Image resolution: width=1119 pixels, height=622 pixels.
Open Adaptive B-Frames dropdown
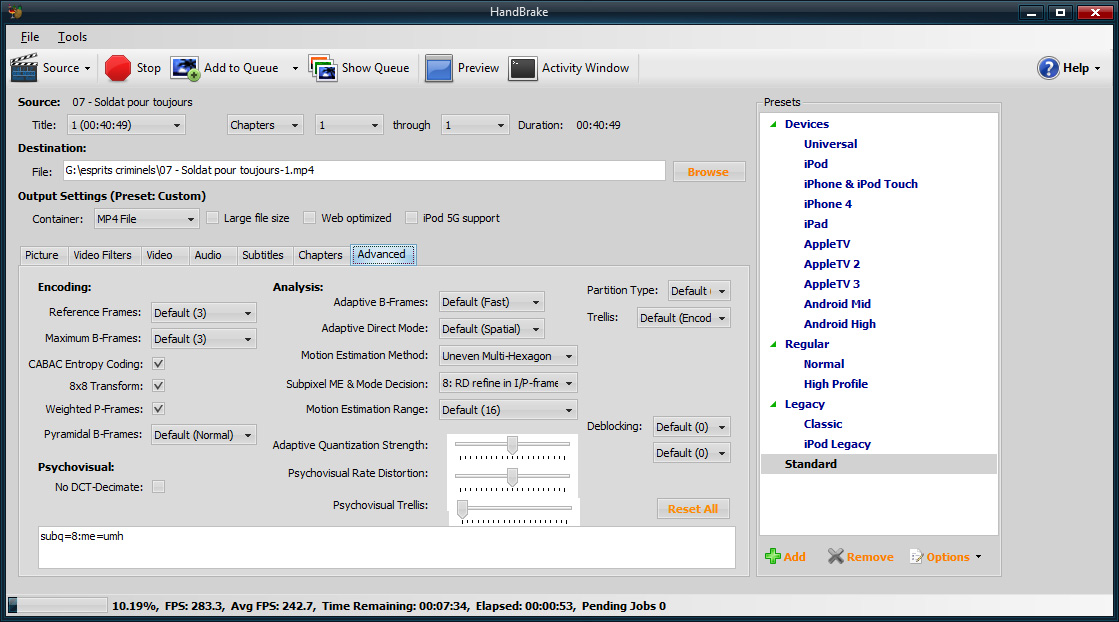click(492, 302)
